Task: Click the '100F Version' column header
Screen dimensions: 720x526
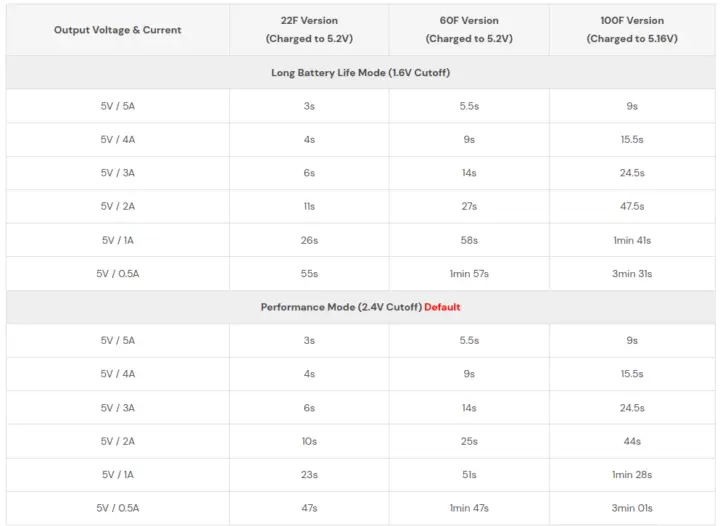Action: tap(632, 30)
